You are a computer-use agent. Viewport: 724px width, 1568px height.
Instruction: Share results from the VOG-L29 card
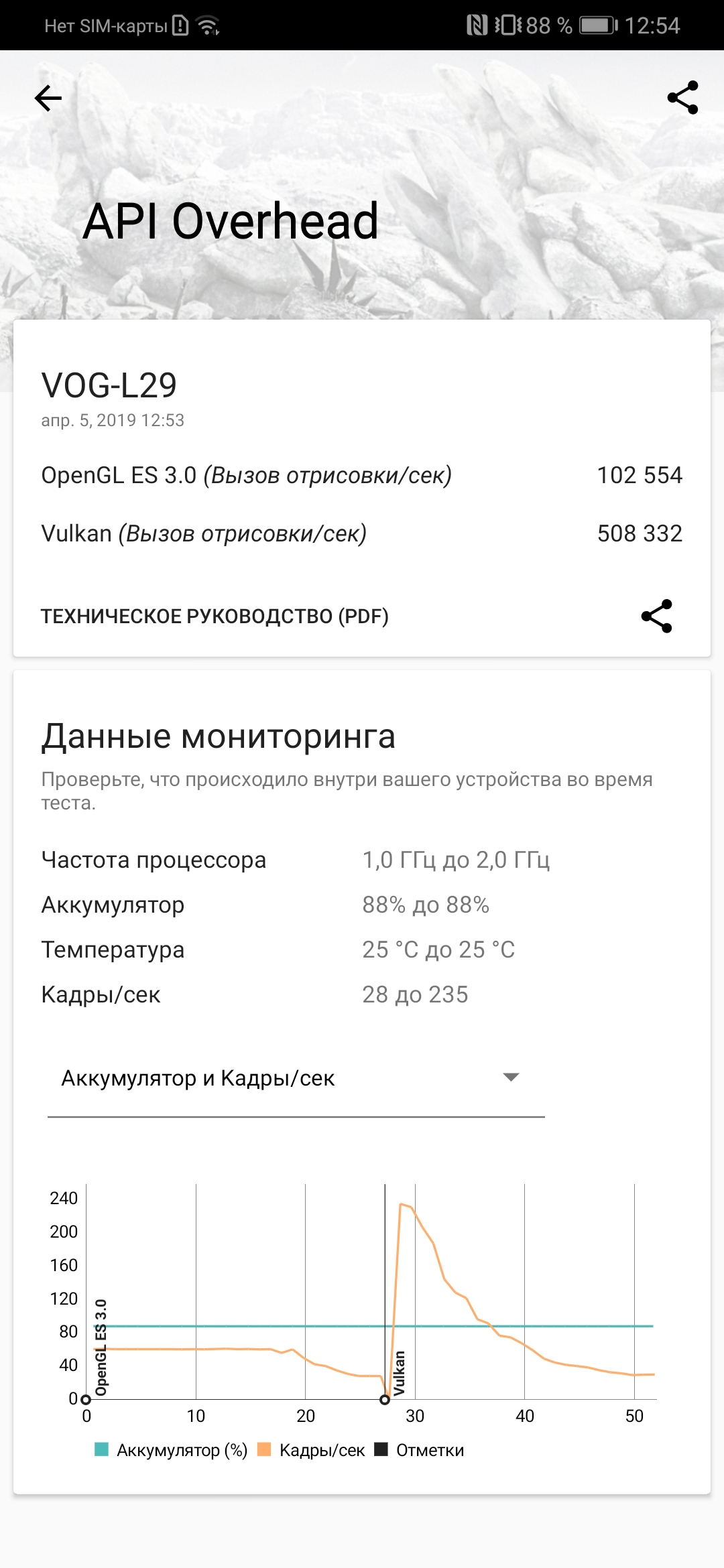click(656, 616)
